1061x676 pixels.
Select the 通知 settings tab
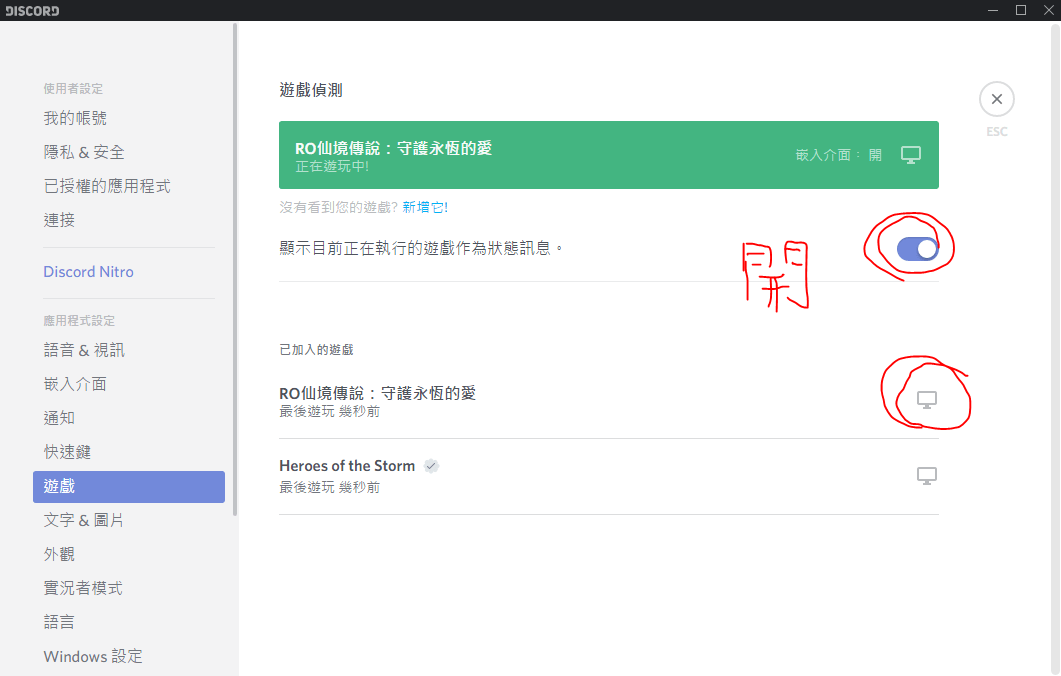[60, 418]
